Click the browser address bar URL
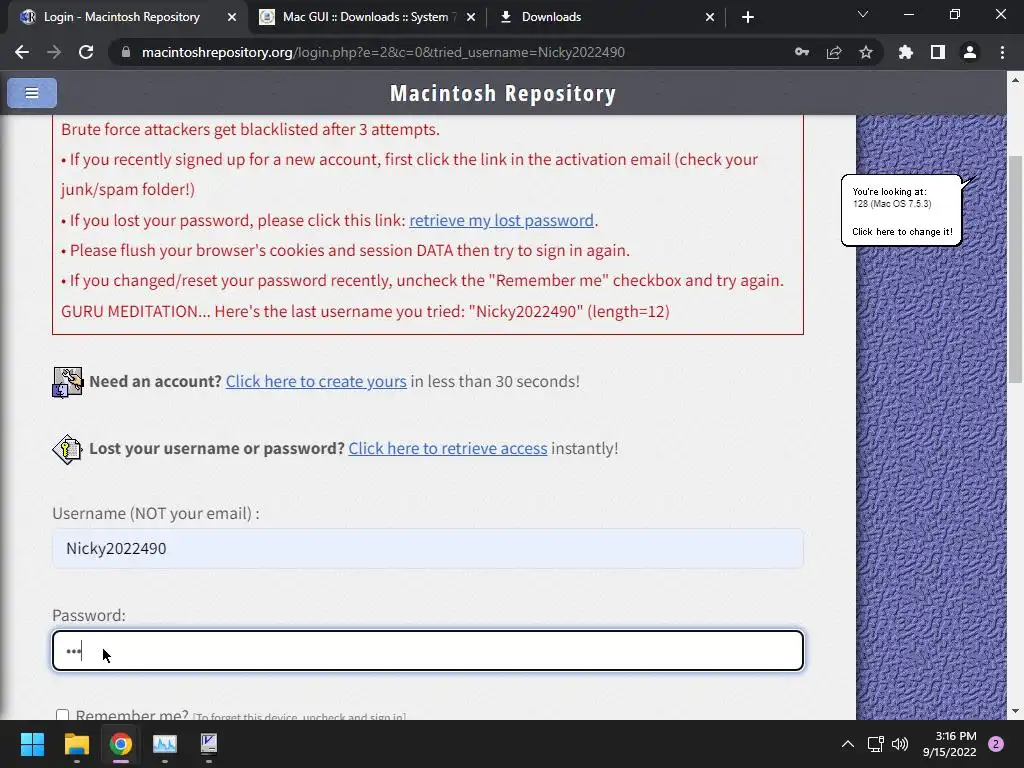 (x=383, y=52)
